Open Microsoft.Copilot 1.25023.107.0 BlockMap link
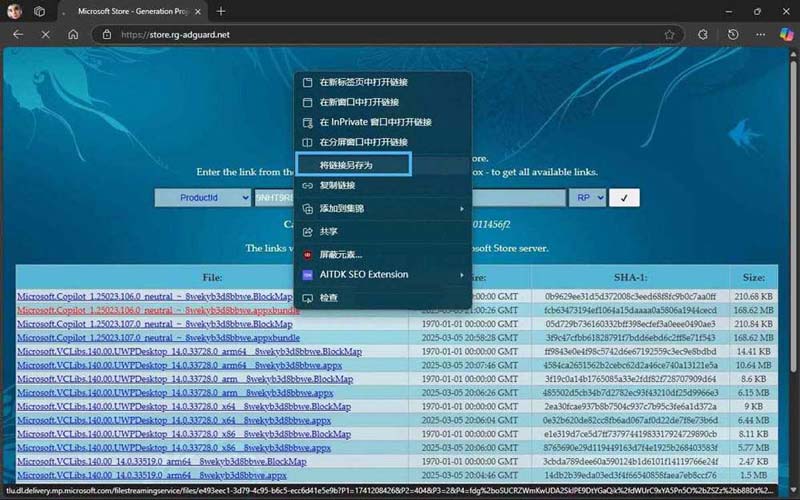This screenshot has height=500, width=800. [x=155, y=324]
